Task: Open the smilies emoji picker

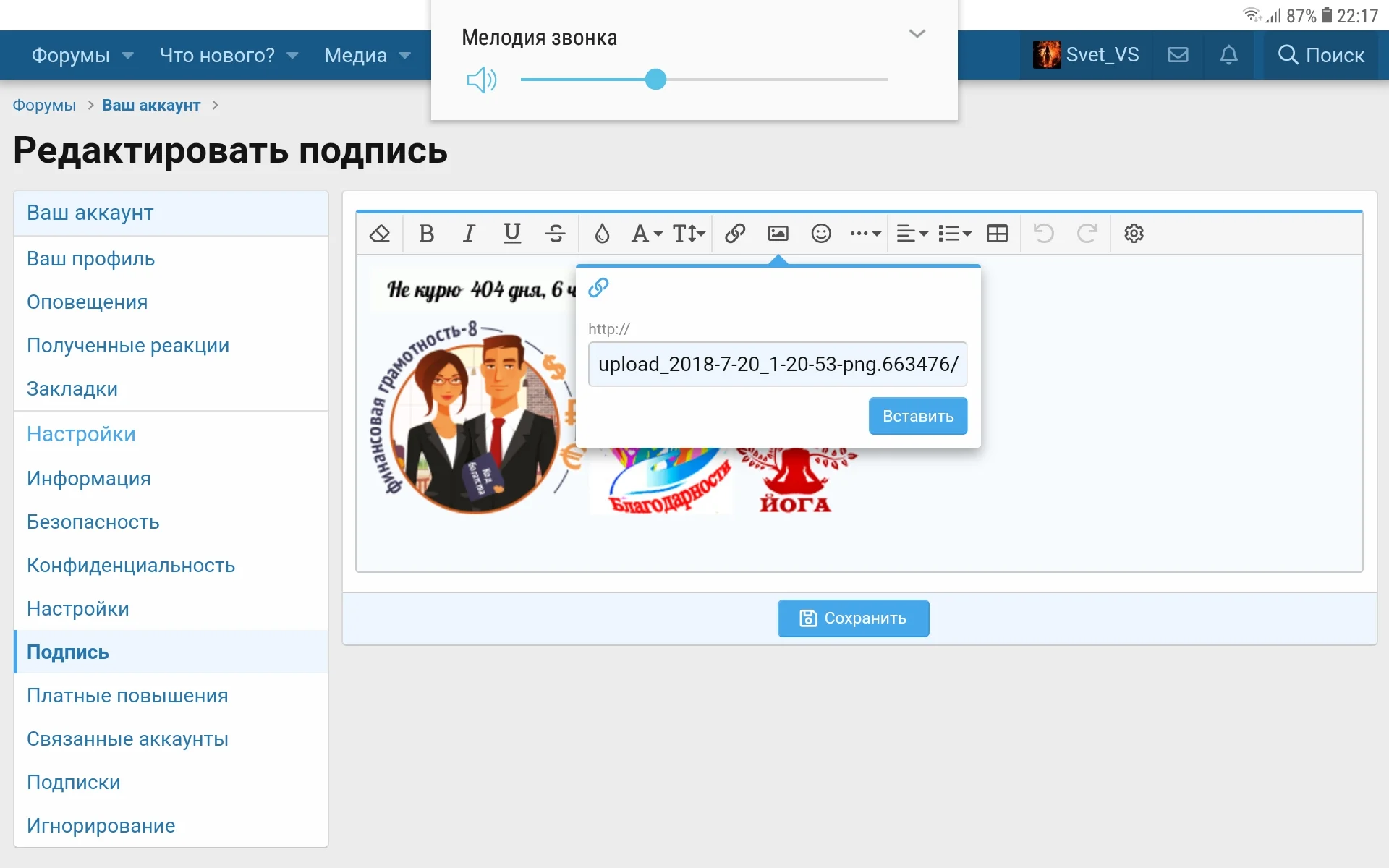Action: tap(821, 234)
